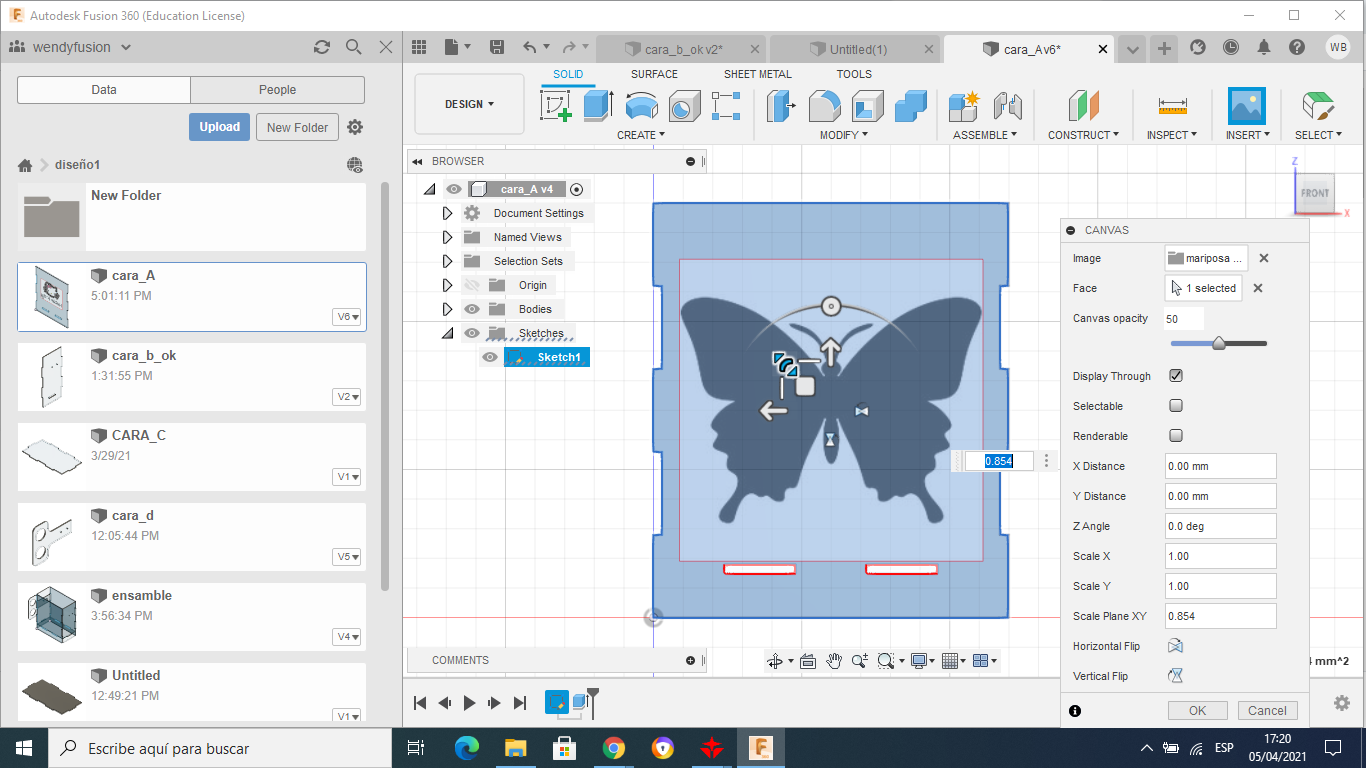The height and width of the screenshot is (768, 1366).
Task: Select the Hole tool
Action: [x=684, y=106]
